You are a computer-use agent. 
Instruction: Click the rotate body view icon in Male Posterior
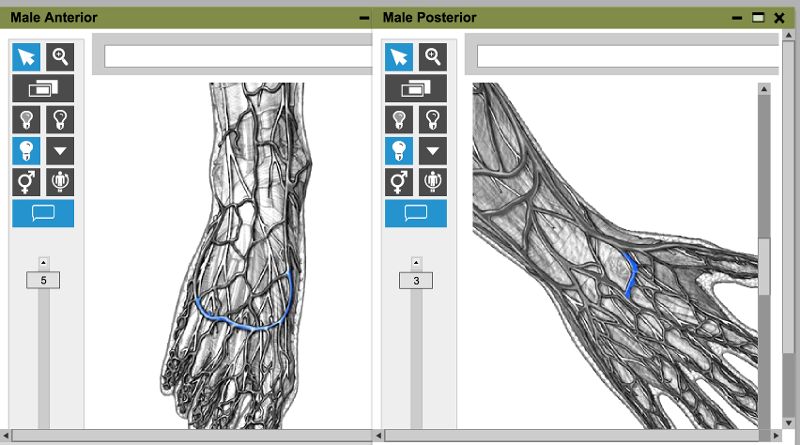coord(433,182)
